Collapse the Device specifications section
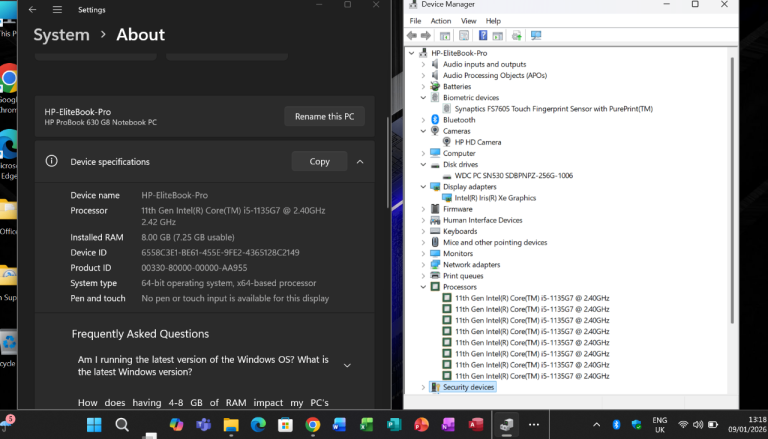Image resolution: width=768 pixels, height=439 pixels. 359,161
